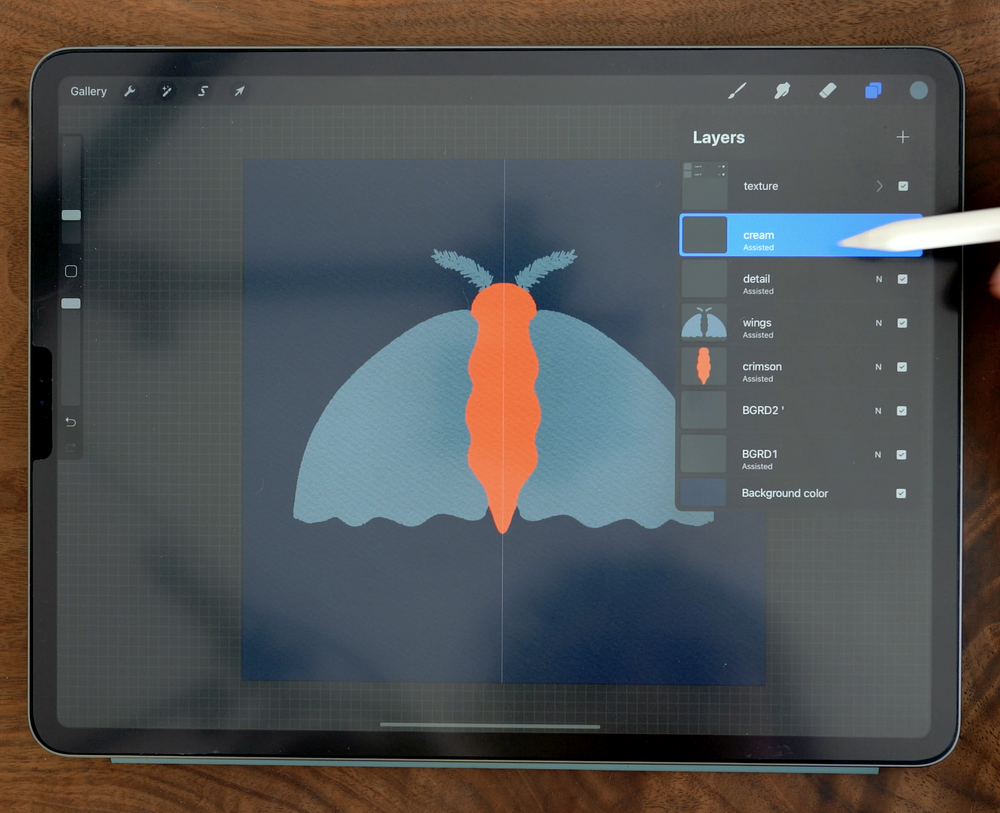This screenshot has height=813, width=1000.
Task: Hide the texture layer with its checkbox
Action: 902,186
